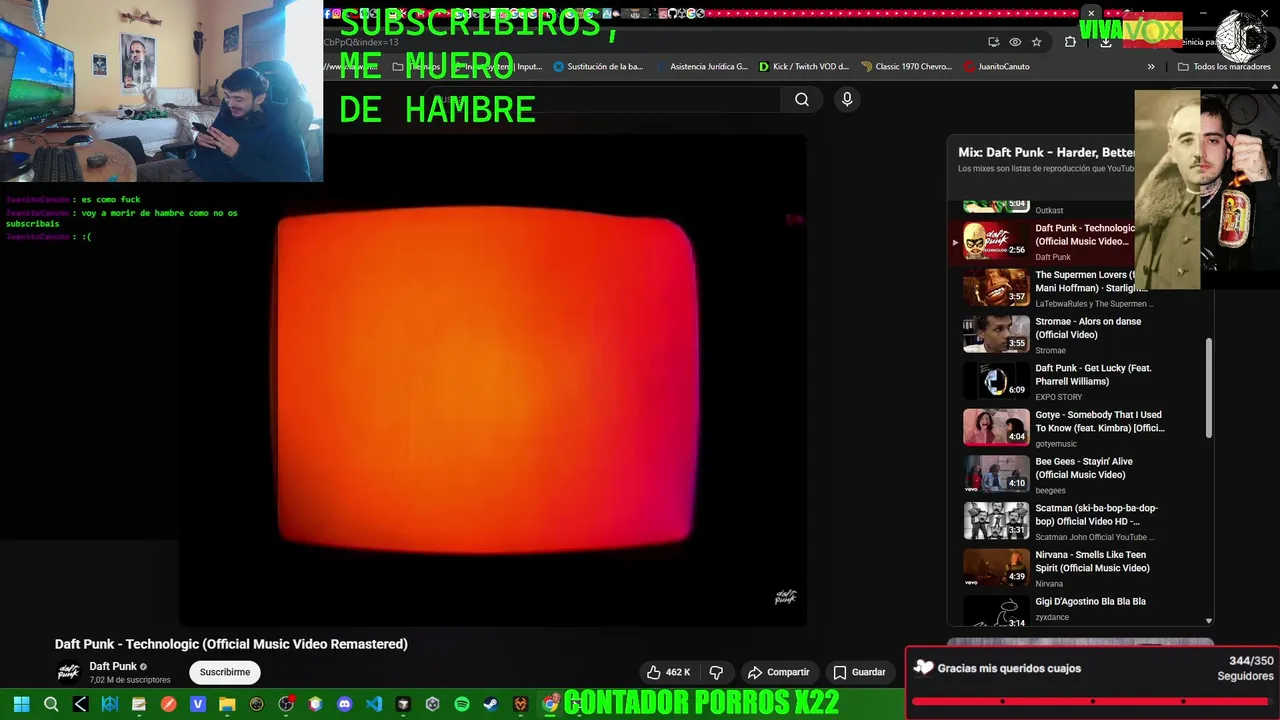
Task: Close the current Chrome tab
Action: click(1091, 14)
